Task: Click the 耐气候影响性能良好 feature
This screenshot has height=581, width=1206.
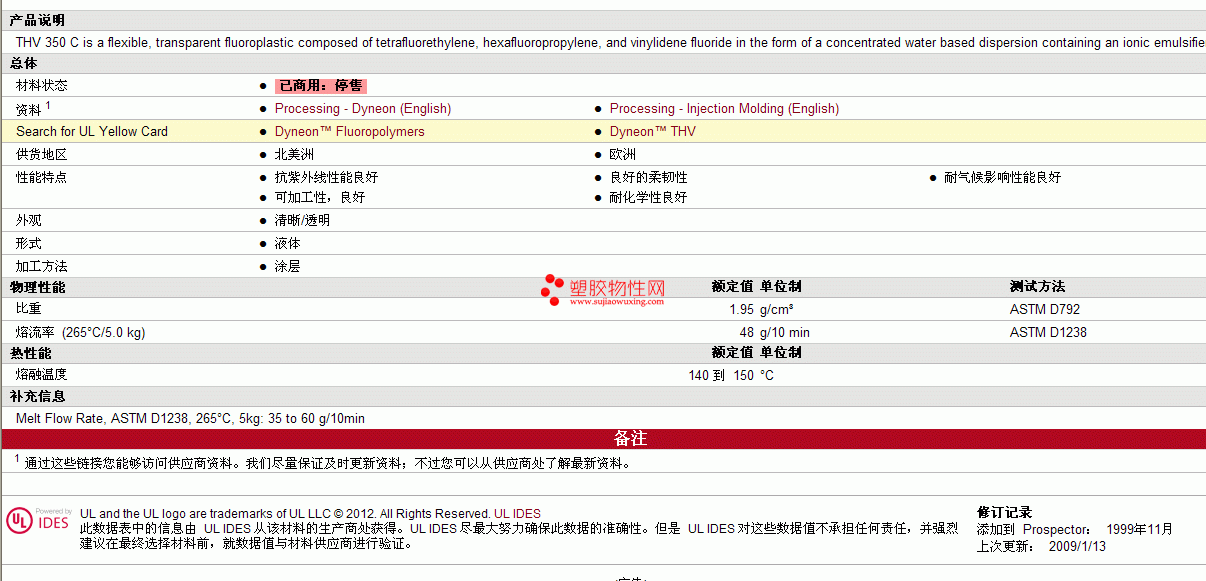Action: 1003,177
